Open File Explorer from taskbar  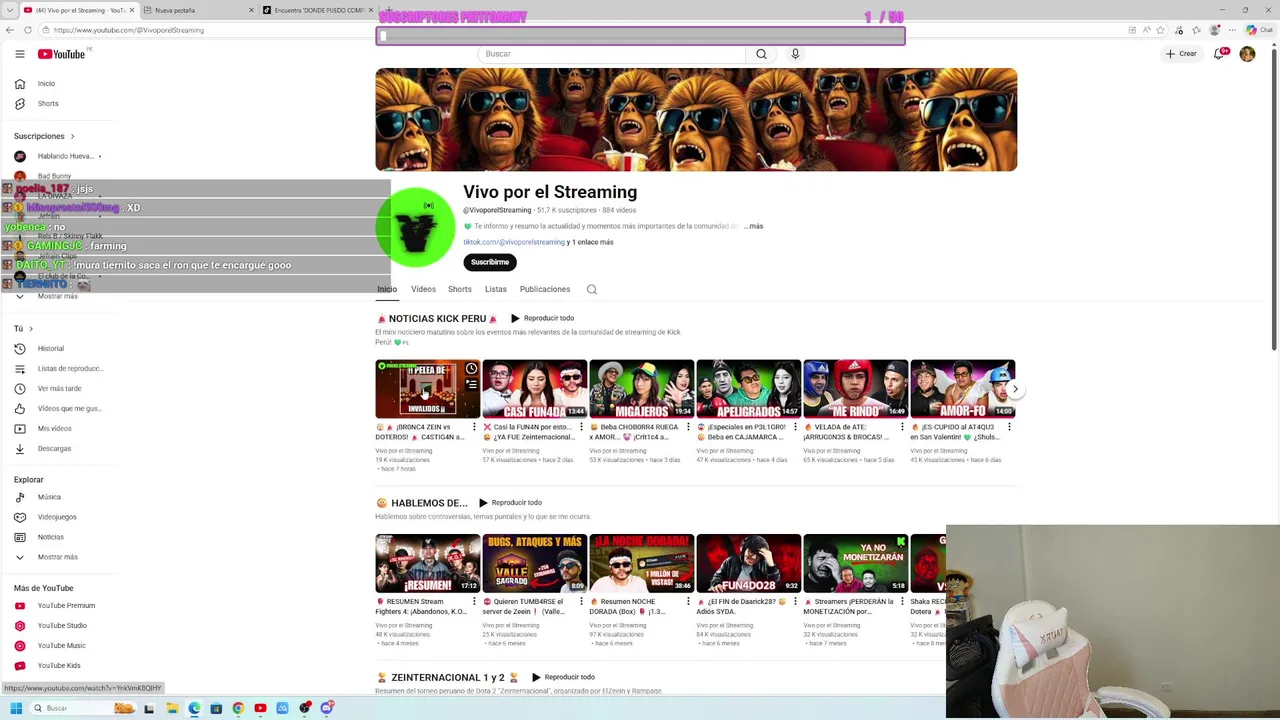(x=172, y=708)
